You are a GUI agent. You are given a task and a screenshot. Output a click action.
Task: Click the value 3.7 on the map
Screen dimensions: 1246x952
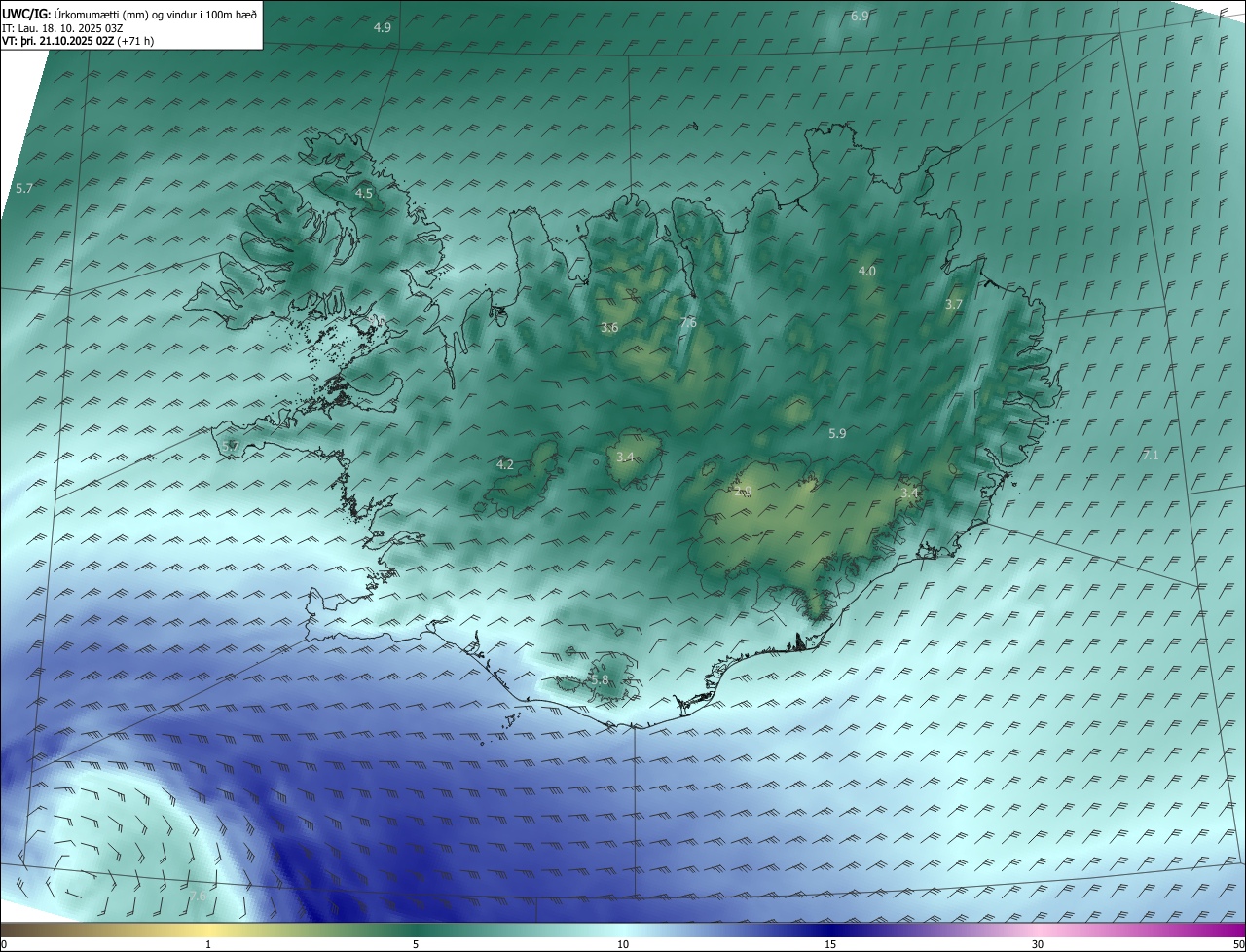coord(954,304)
